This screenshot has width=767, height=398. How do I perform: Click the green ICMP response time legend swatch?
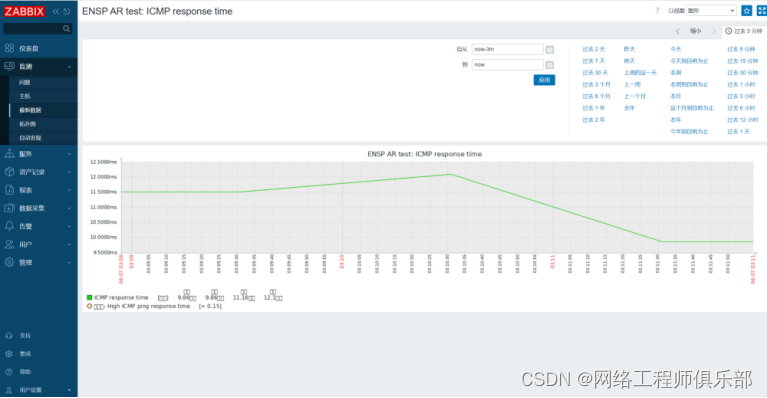(89, 297)
